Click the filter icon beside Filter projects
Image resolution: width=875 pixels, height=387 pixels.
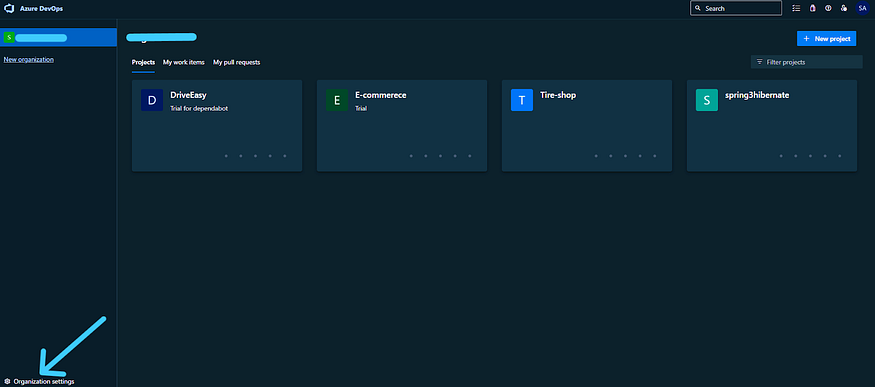[x=759, y=62]
